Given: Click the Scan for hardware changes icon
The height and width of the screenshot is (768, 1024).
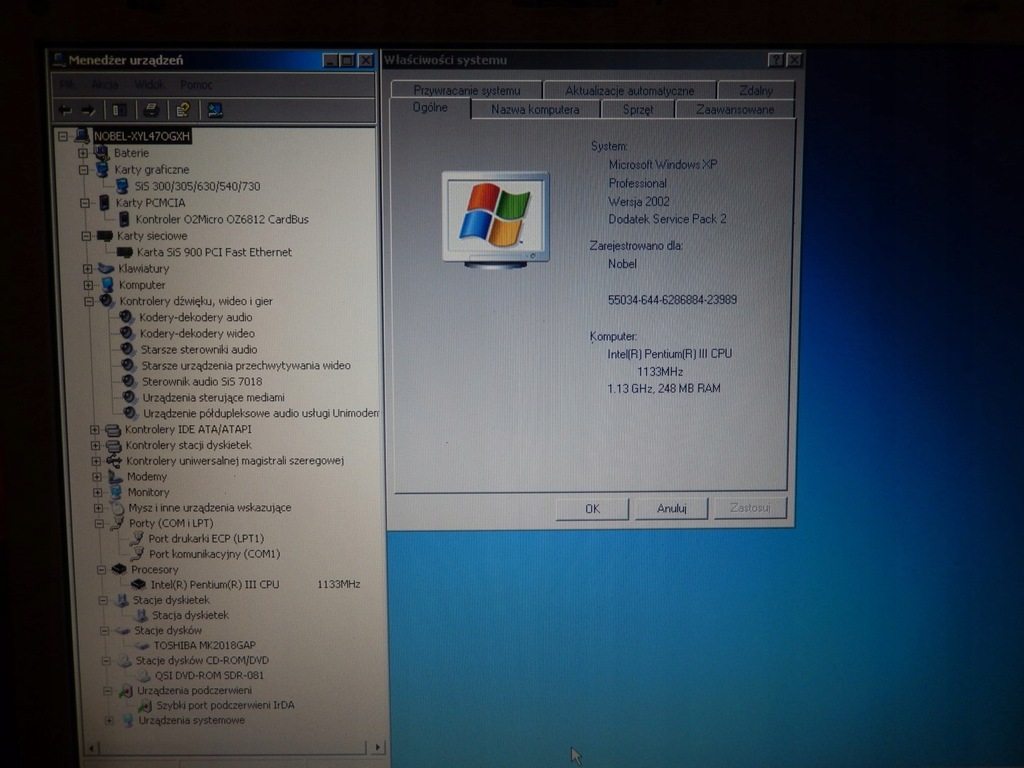Looking at the screenshot, I should (x=215, y=110).
